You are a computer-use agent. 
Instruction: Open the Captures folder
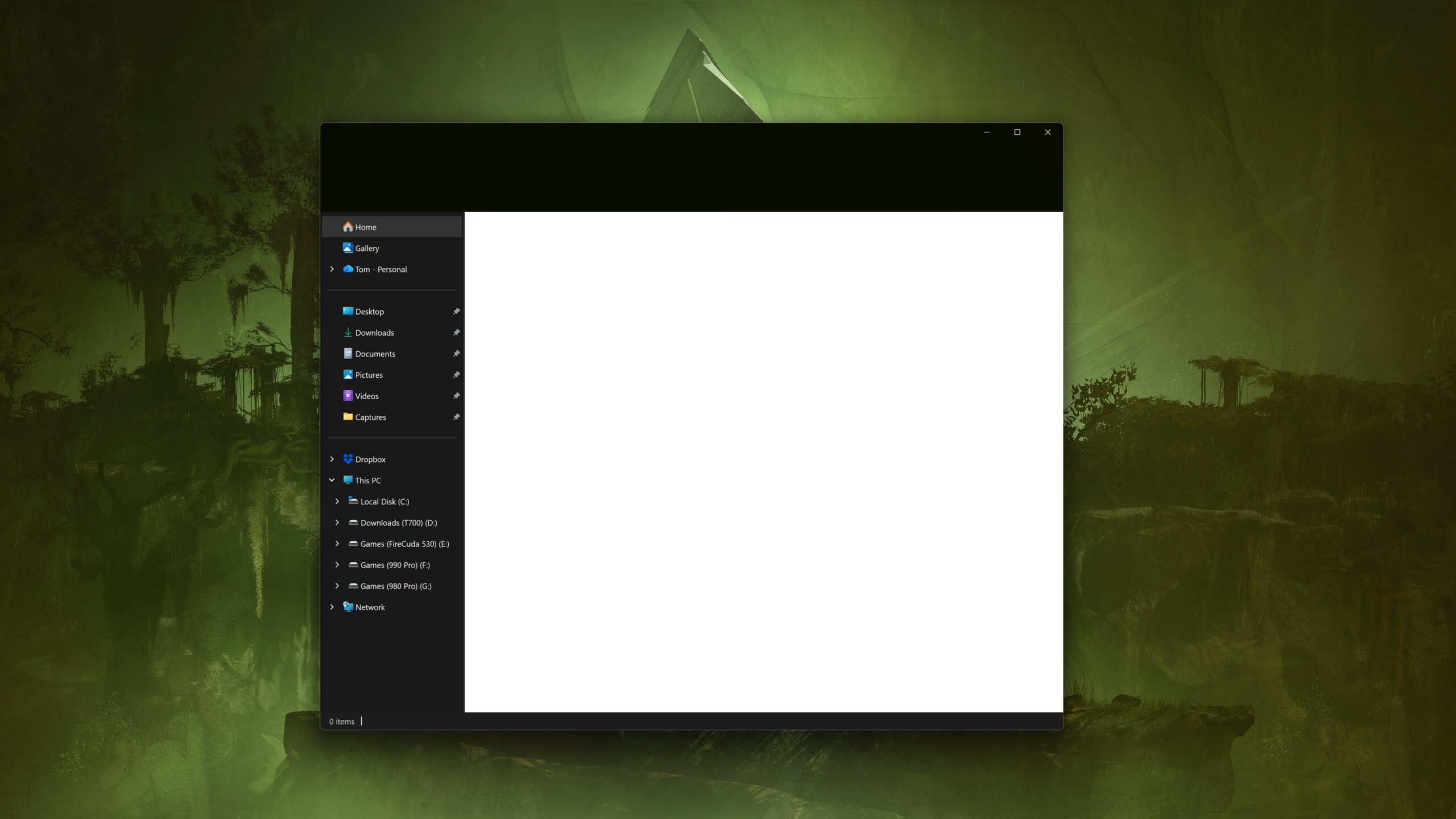click(x=370, y=416)
